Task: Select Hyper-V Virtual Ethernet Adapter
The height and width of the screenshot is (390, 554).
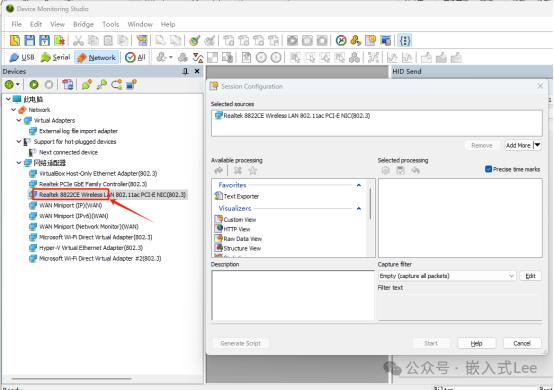Action: [86, 248]
